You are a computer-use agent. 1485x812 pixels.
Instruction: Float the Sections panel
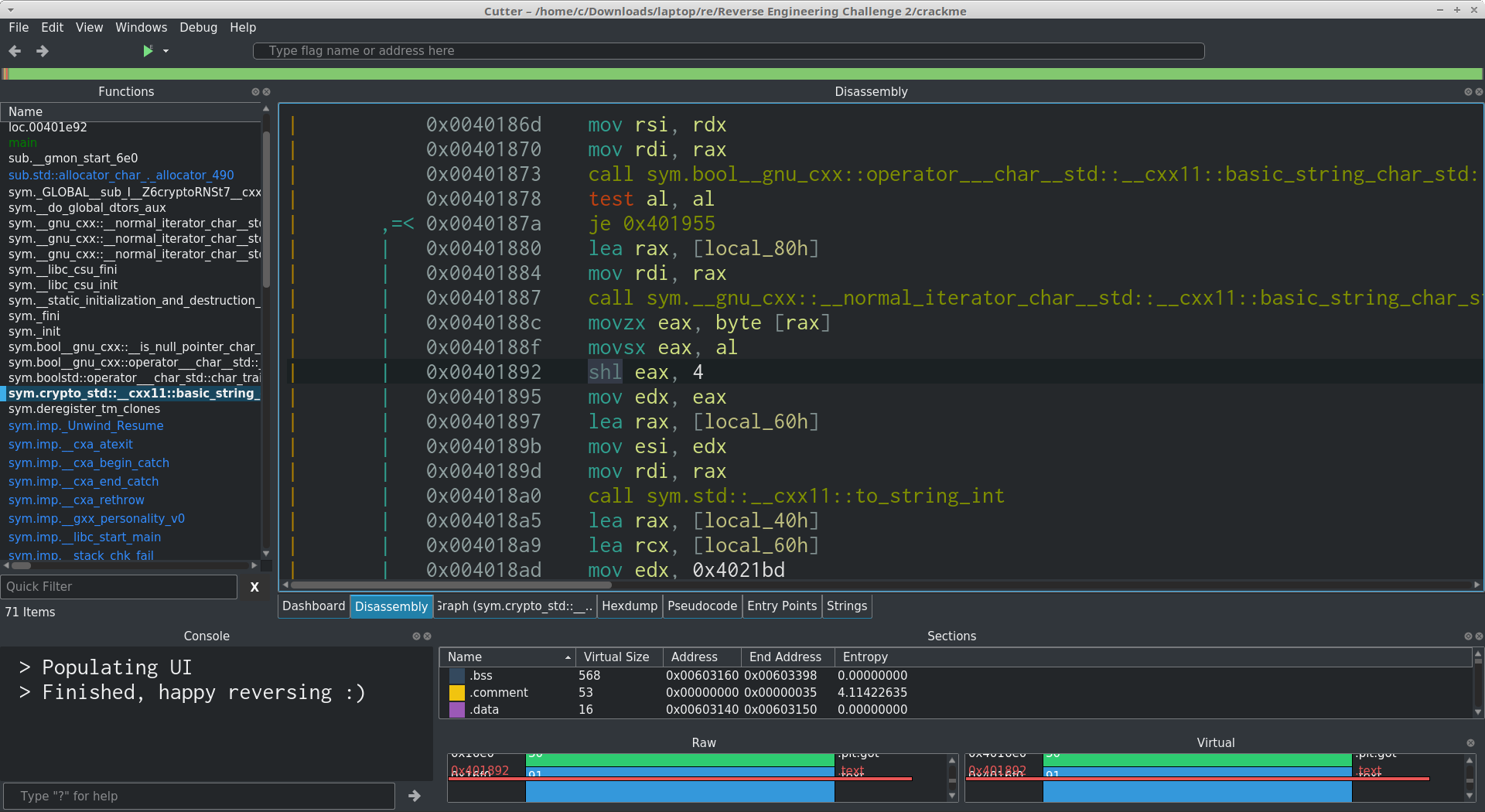click(1468, 636)
